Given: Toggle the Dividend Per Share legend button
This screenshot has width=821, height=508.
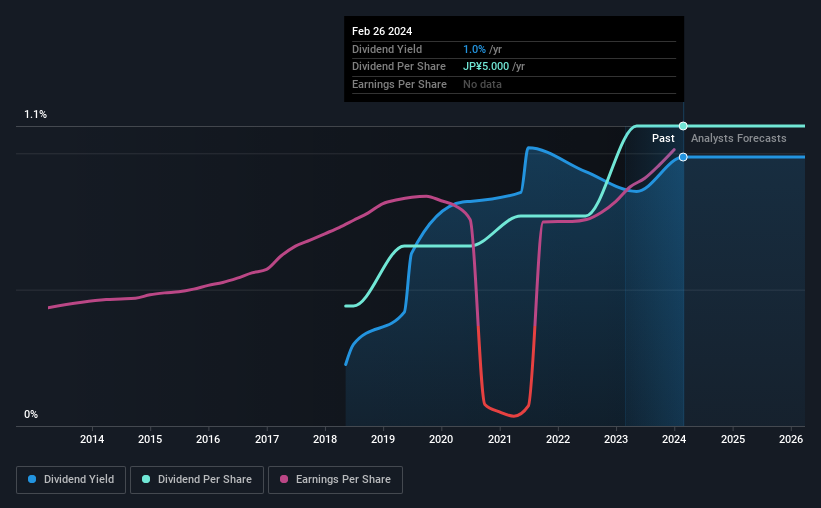Looking at the screenshot, I should 197,480.
